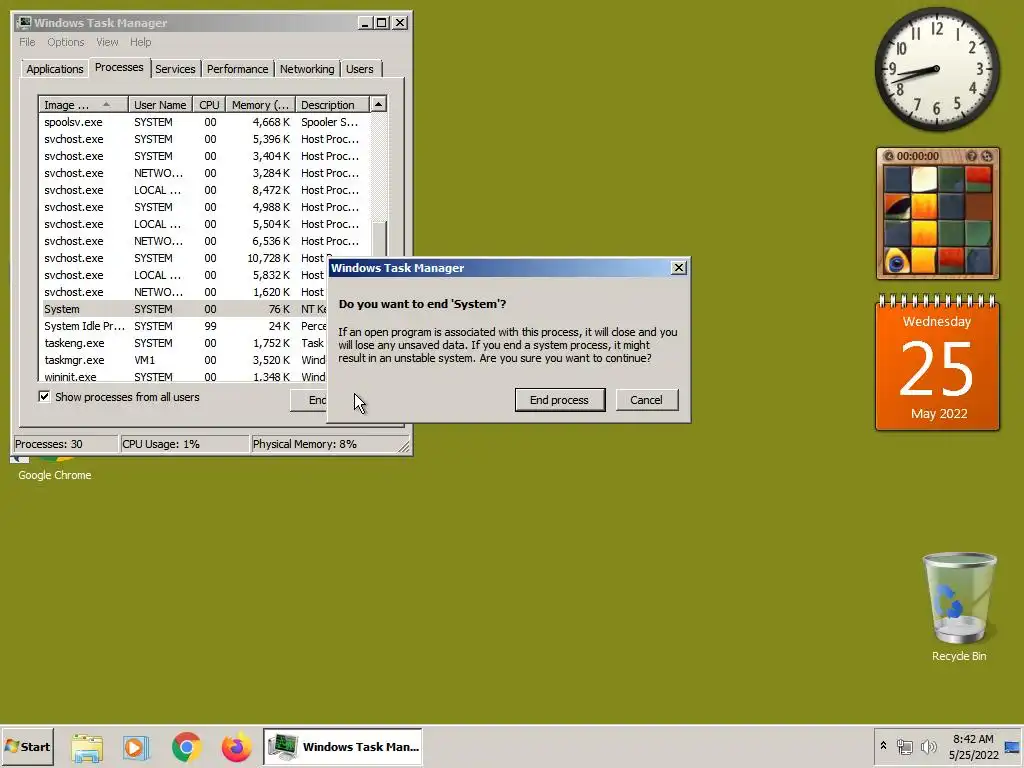Select the spoolsv.exe process row
The height and width of the screenshot is (768, 1024).
204,122
